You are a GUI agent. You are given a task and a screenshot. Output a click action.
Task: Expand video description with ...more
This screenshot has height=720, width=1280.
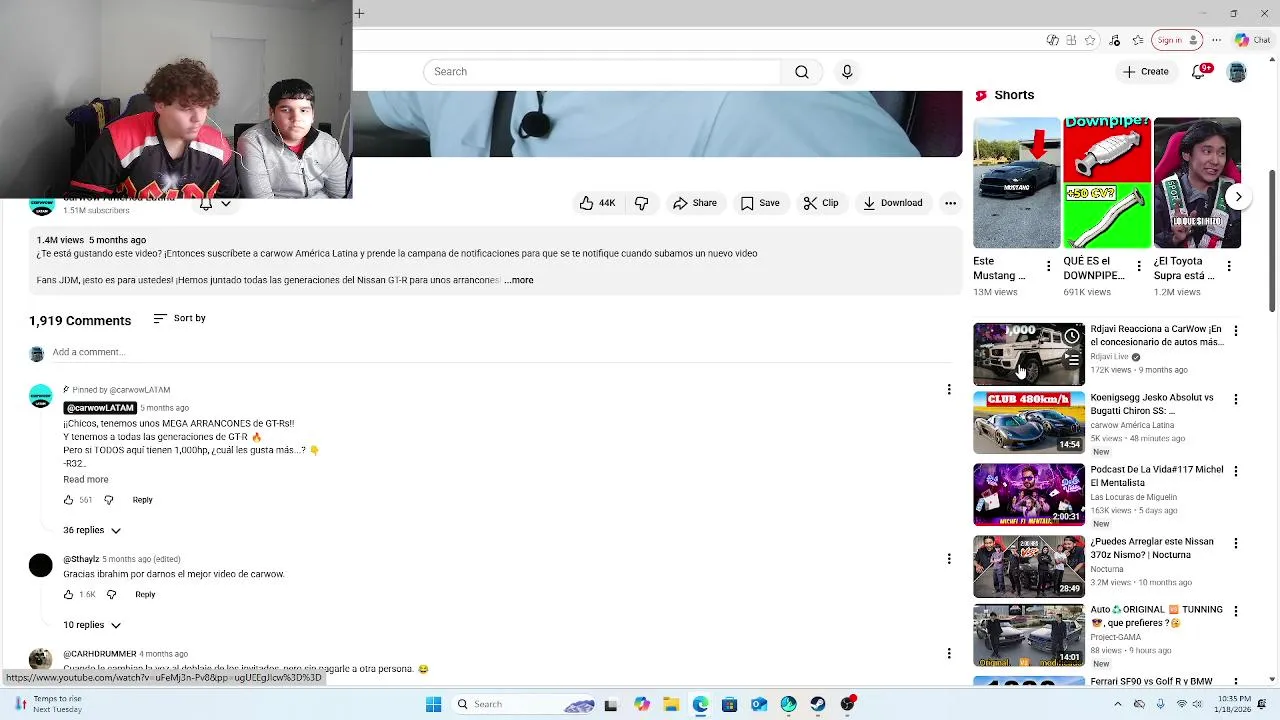[x=519, y=280]
